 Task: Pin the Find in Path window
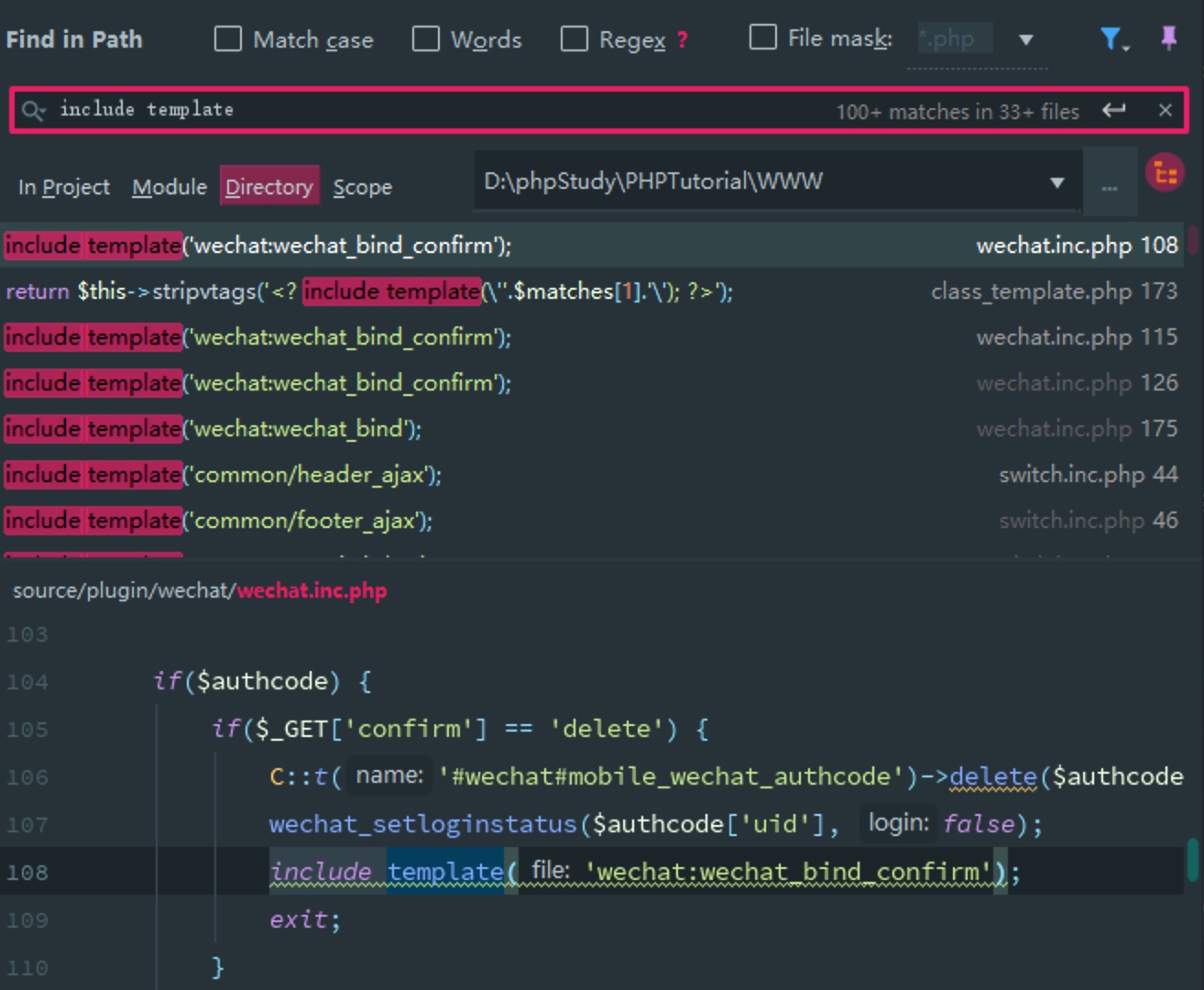point(1168,38)
